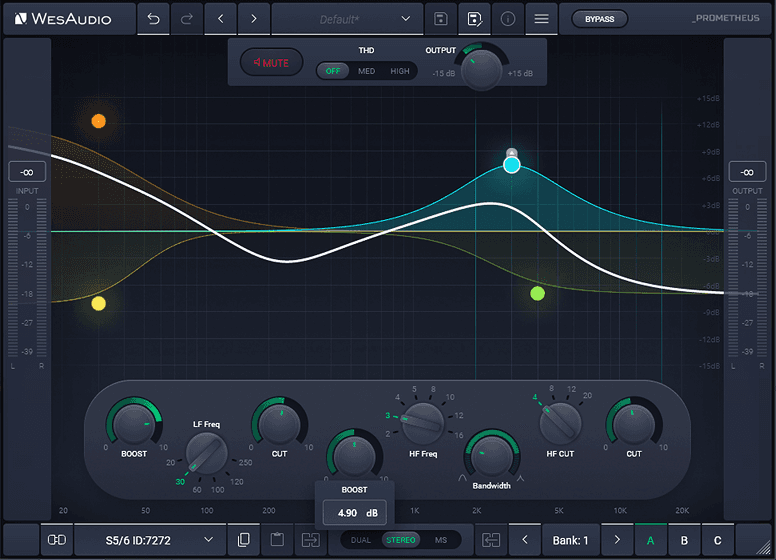Screen dimensions: 776x560
Task: Click the undo arrow icon
Action: (x=153, y=19)
